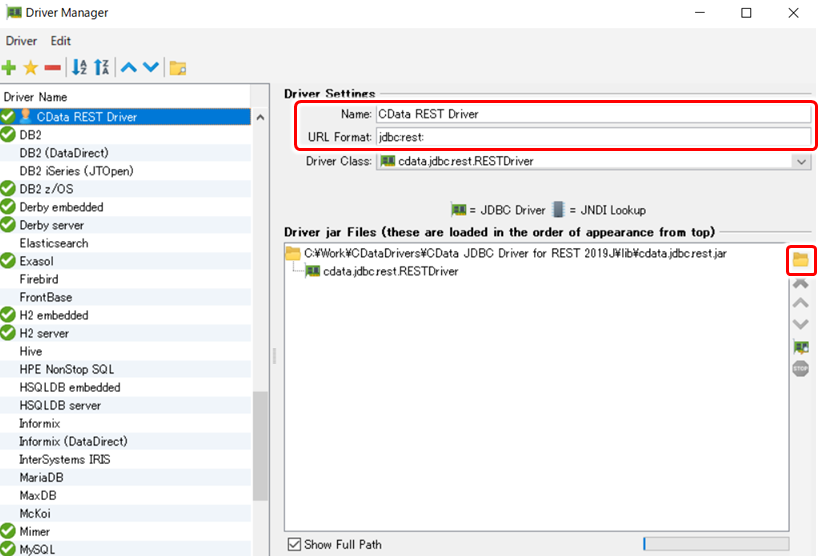Select Hive driver
The width and height of the screenshot is (825, 556).
125,351
